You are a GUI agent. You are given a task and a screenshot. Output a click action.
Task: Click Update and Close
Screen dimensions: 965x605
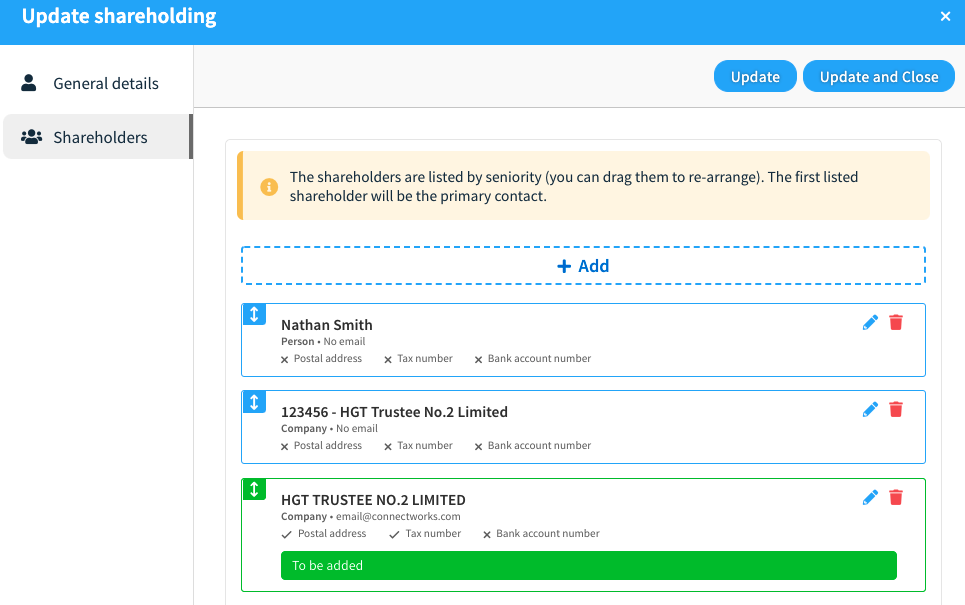pyautogui.click(x=879, y=76)
